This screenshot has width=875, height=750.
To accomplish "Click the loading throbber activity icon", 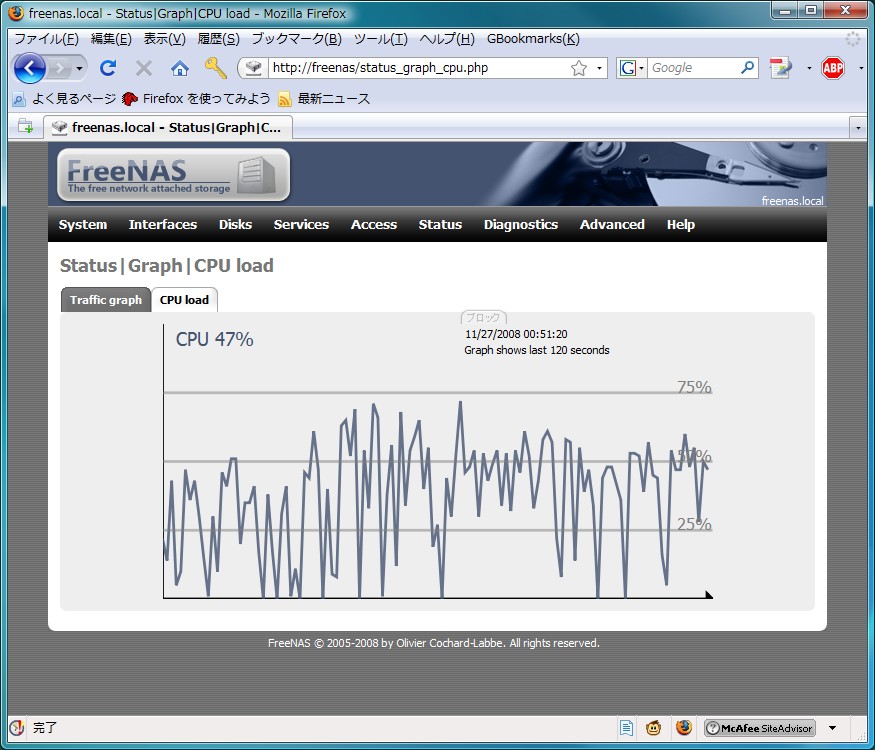I will (x=853, y=39).
